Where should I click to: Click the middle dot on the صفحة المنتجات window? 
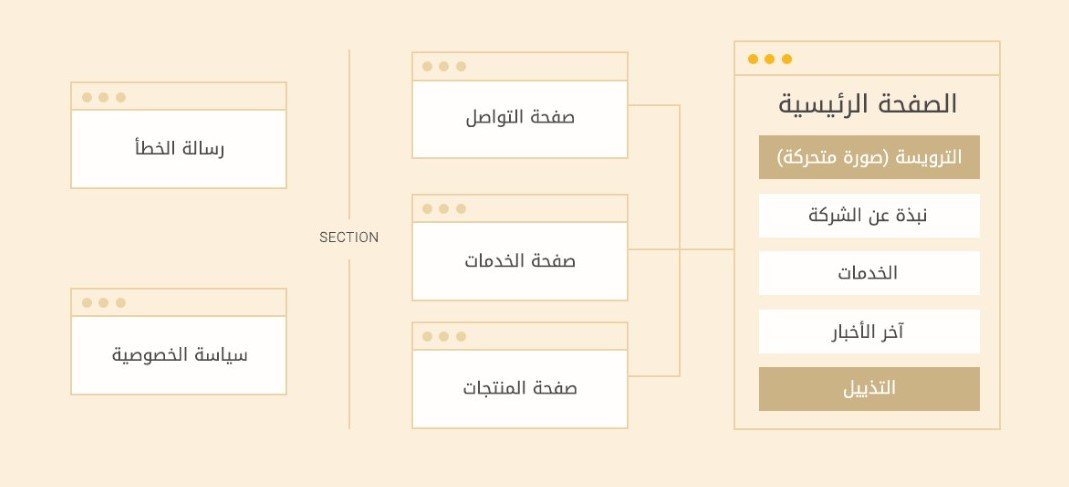[x=444, y=337]
